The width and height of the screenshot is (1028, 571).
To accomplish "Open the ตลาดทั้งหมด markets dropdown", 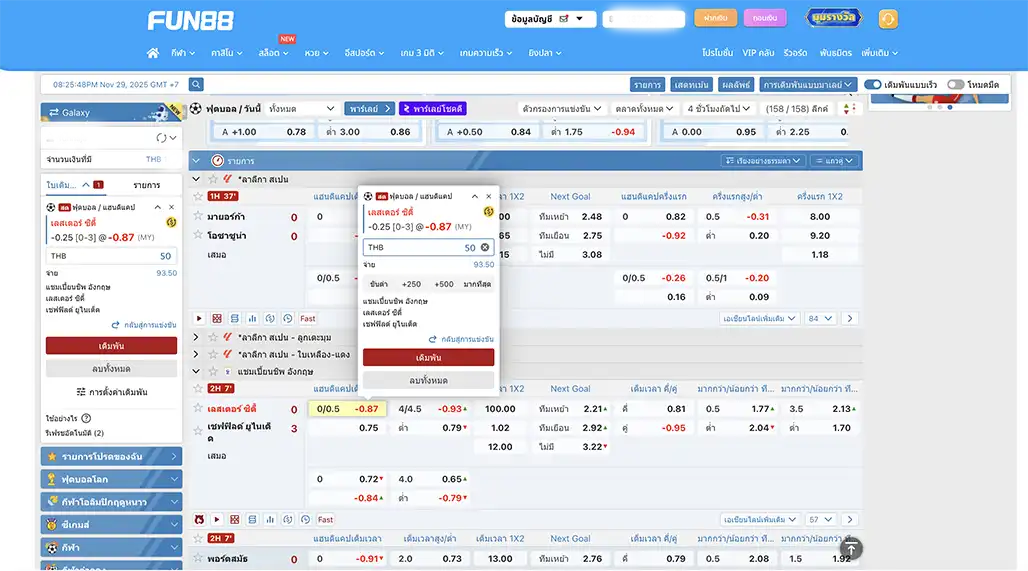I will (x=644, y=109).
